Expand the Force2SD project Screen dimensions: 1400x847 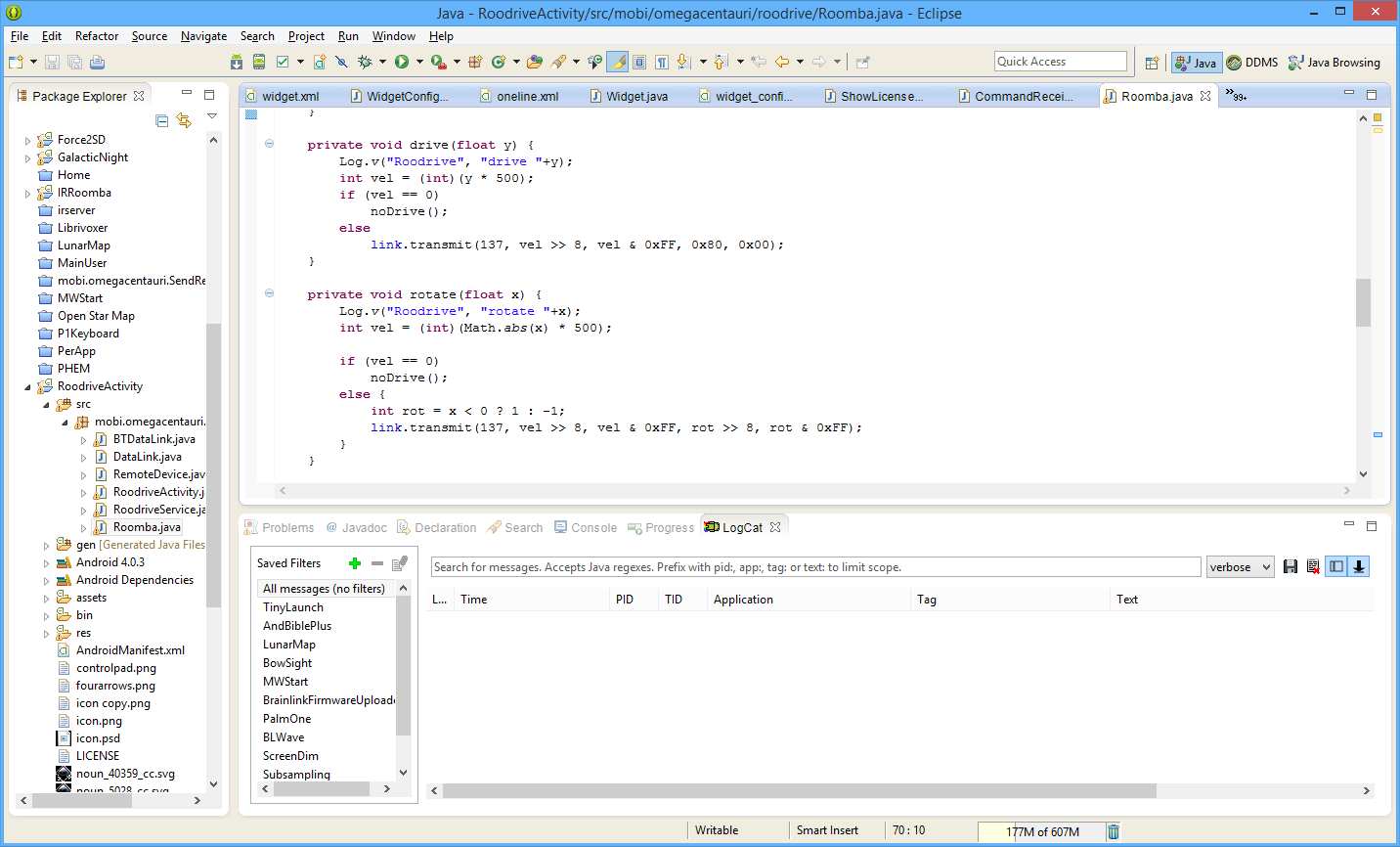coord(27,141)
